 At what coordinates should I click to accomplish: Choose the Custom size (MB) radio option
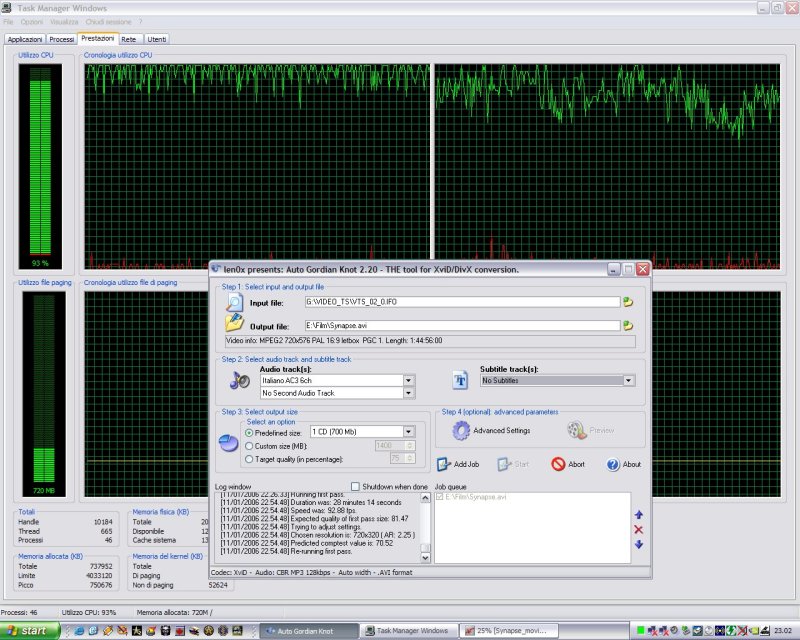point(249,446)
